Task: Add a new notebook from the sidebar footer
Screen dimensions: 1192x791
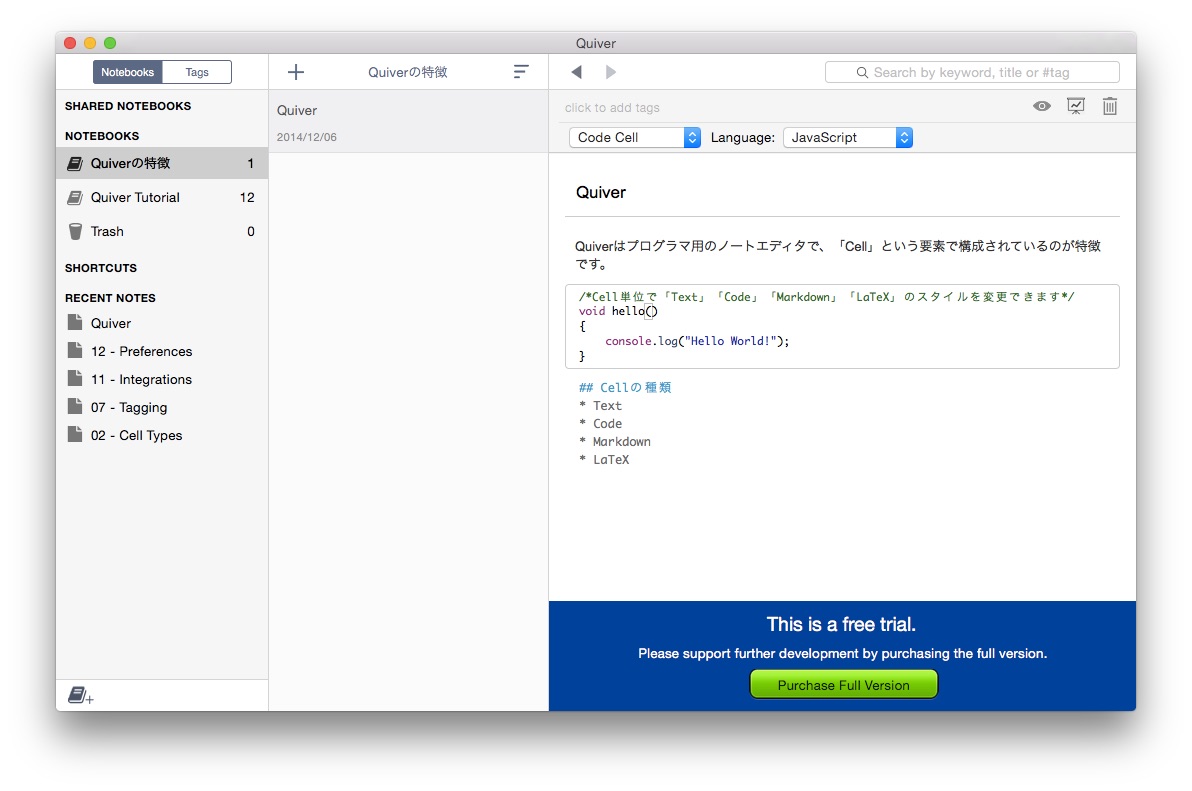Action: pyautogui.click(x=80, y=695)
